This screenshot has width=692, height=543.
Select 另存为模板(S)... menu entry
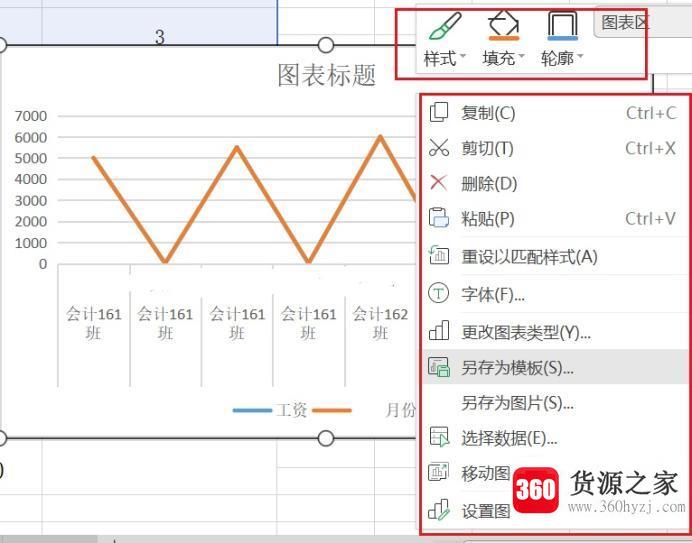coord(554,367)
